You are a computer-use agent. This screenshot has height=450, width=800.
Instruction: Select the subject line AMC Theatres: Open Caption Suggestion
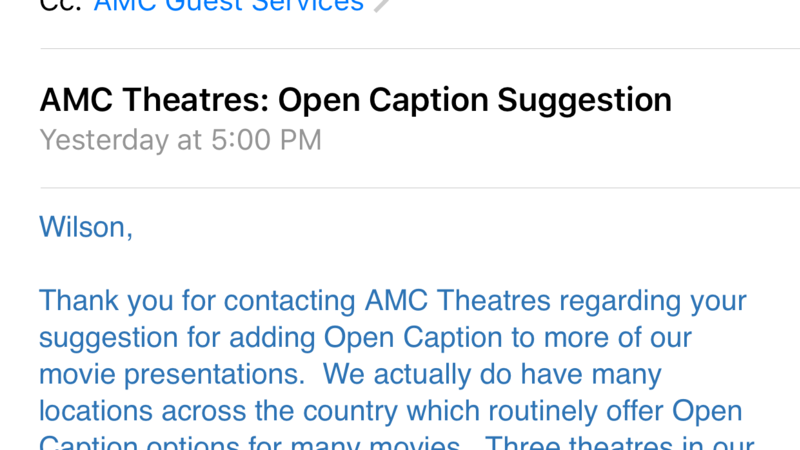[355, 100]
